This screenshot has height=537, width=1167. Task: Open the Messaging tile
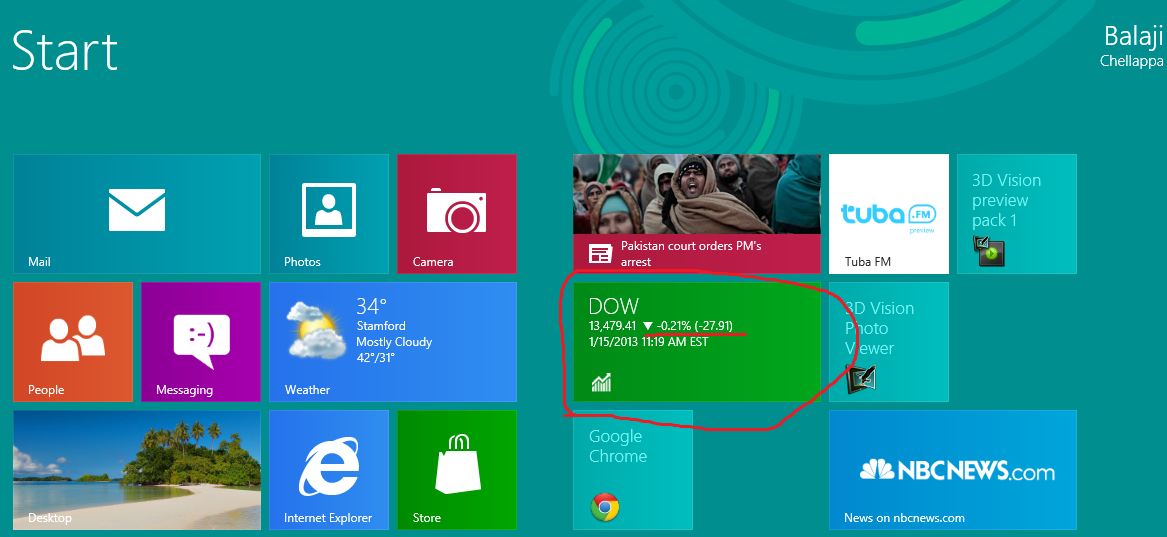(x=201, y=341)
